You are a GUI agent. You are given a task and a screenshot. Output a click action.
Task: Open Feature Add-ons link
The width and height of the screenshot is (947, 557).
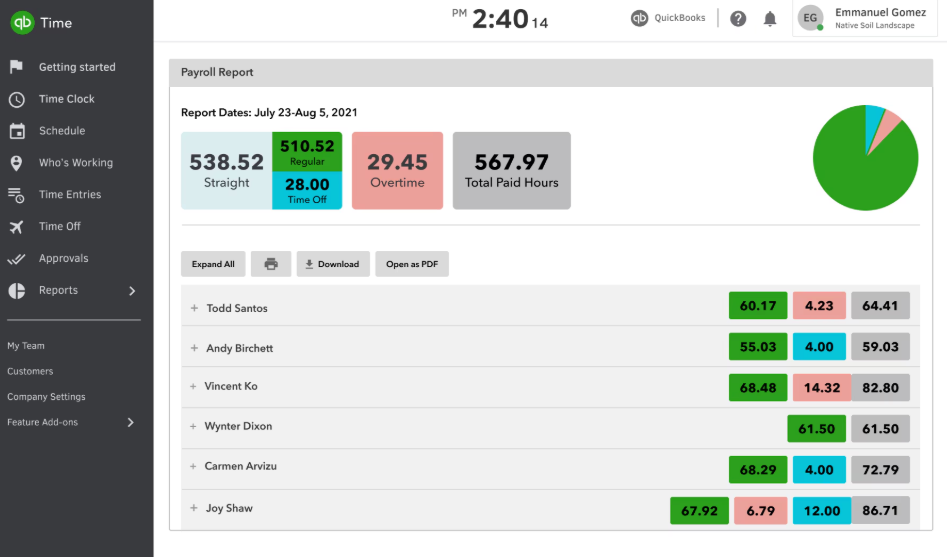[x=42, y=422]
